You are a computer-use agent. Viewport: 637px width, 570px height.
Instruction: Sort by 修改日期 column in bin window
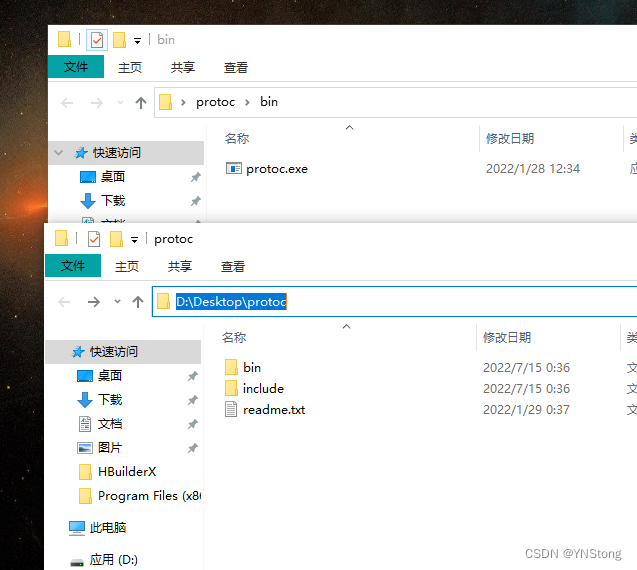coord(510,139)
